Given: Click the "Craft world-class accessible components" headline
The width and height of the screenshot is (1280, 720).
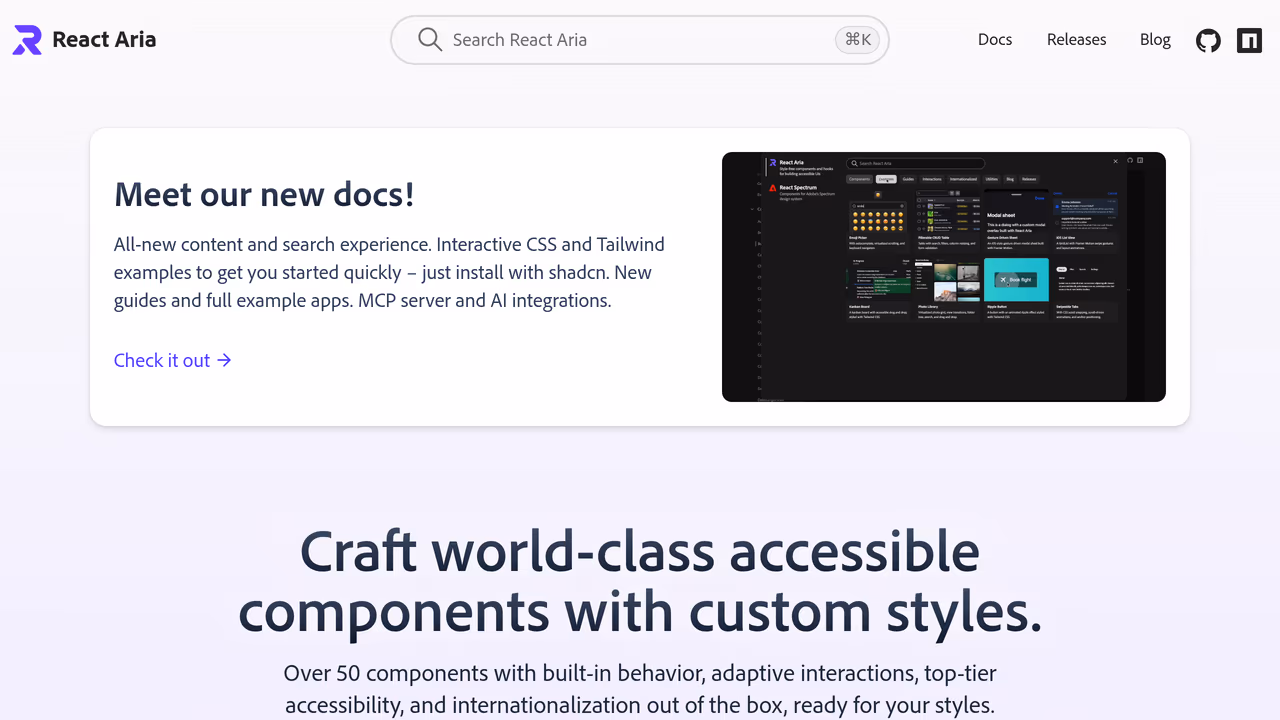Looking at the screenshot, I should pos(640,580).
